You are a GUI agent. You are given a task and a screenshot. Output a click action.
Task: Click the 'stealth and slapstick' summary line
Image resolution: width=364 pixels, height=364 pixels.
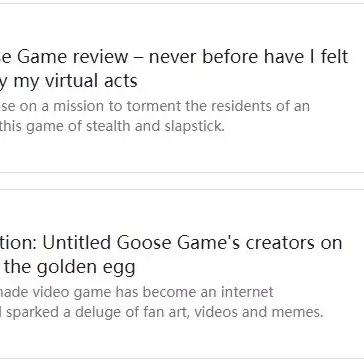coord(112,126)
